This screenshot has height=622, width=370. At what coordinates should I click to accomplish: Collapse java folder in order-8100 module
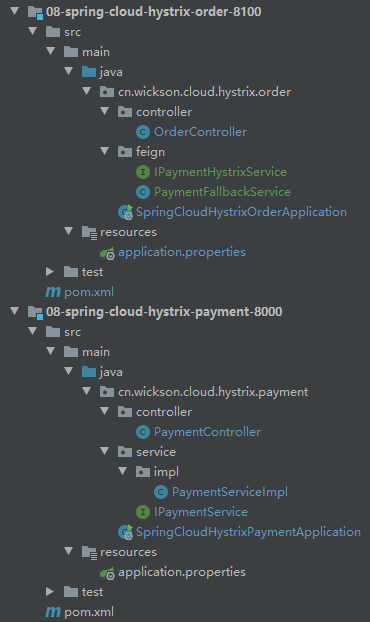pos(69,71)
